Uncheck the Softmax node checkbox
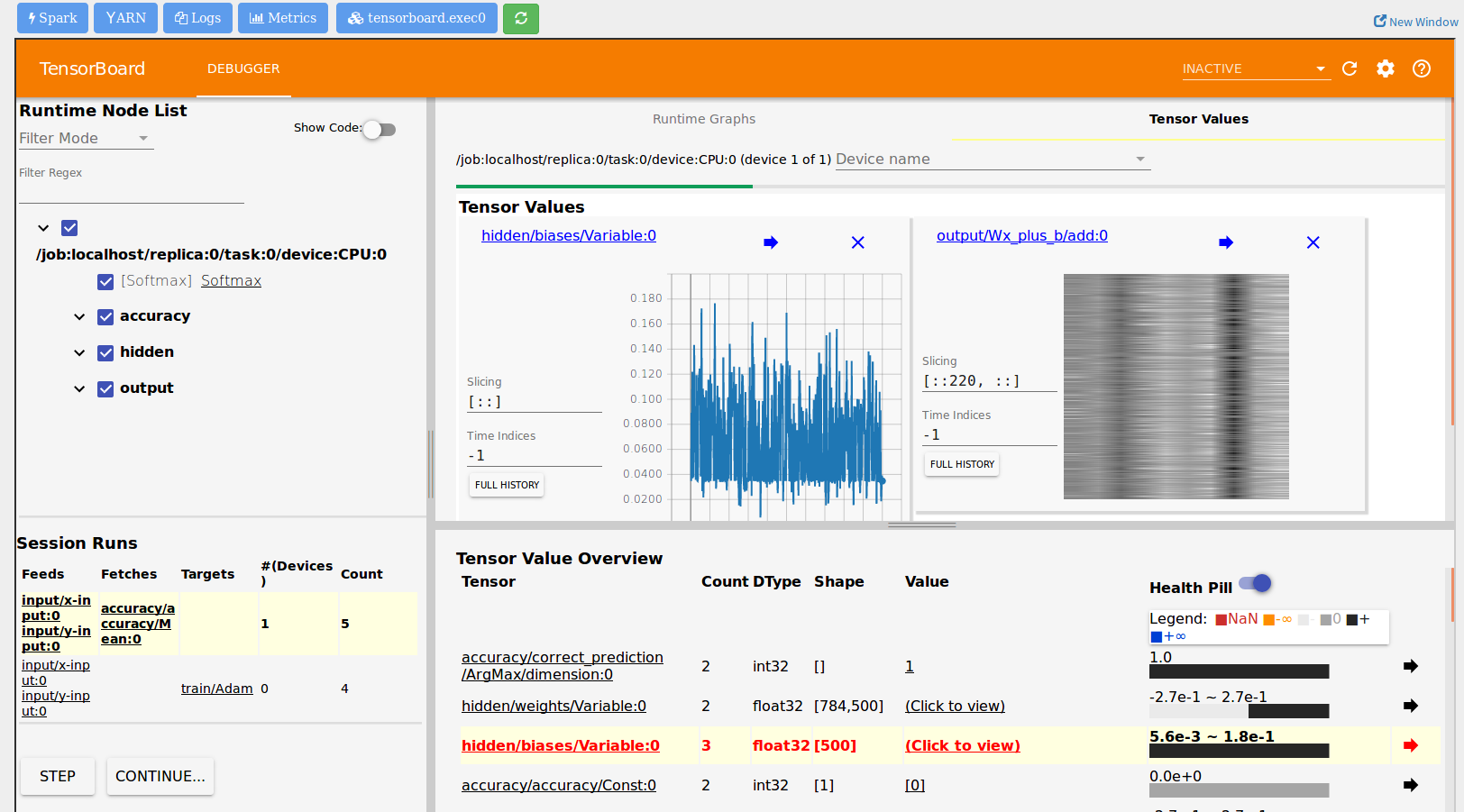 coord(105,281)
